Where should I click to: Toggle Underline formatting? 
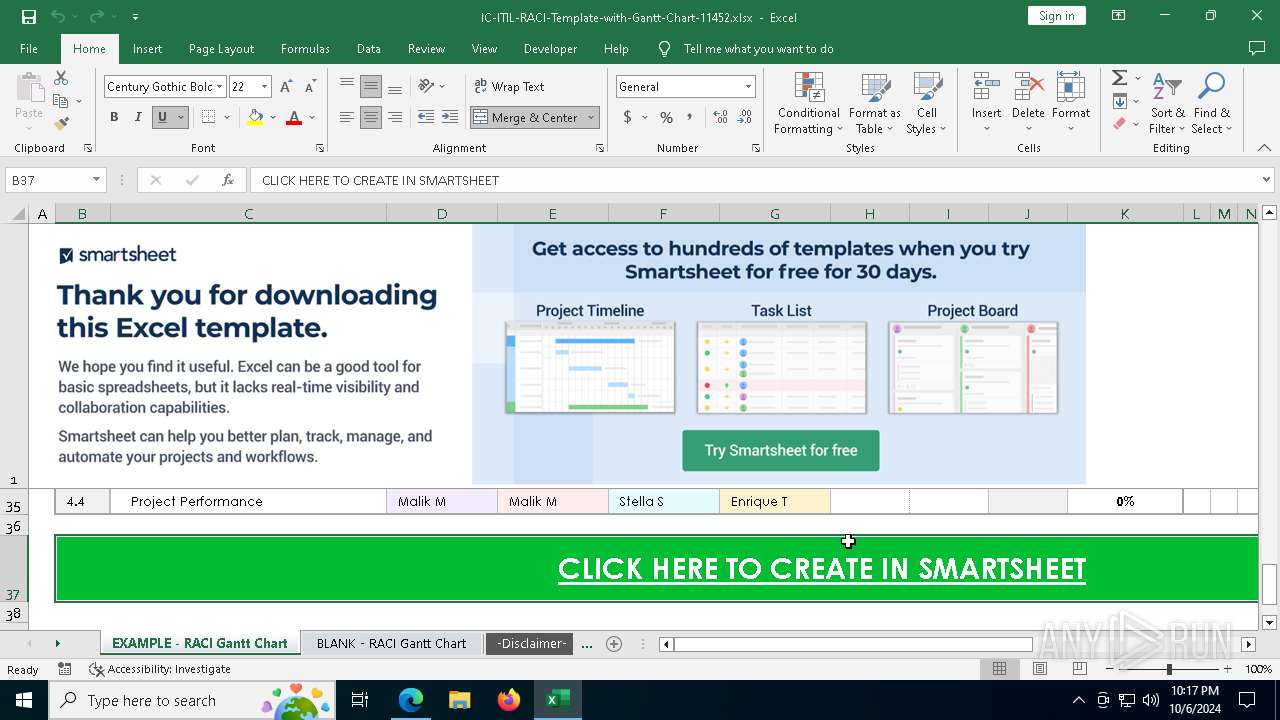[x=161, y=117]
